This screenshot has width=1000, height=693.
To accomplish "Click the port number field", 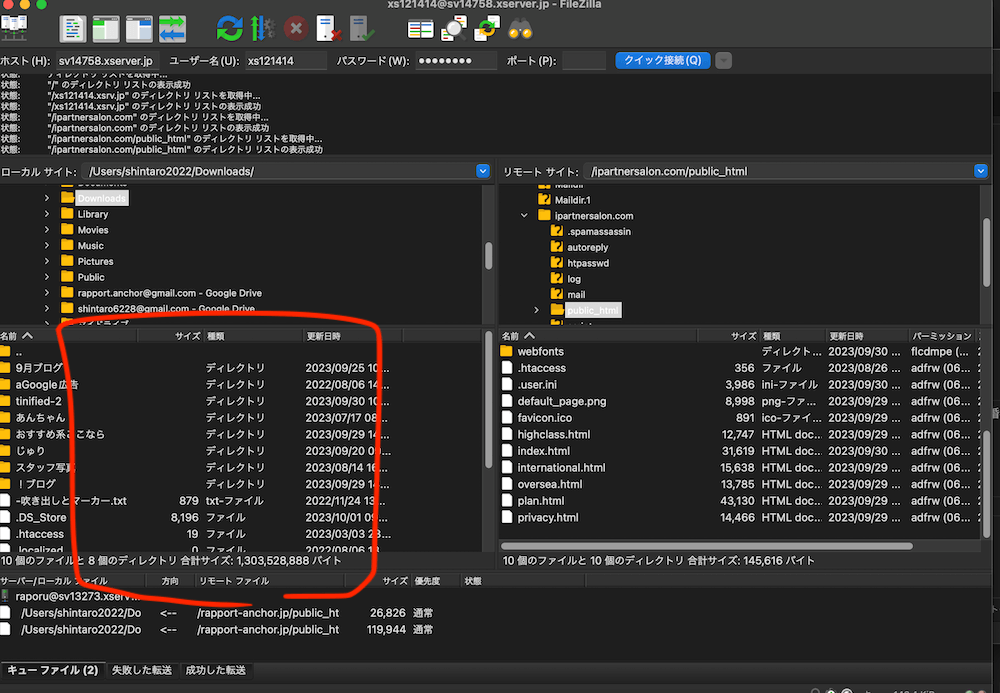I will pyautogui.click(x=584, y=61).
